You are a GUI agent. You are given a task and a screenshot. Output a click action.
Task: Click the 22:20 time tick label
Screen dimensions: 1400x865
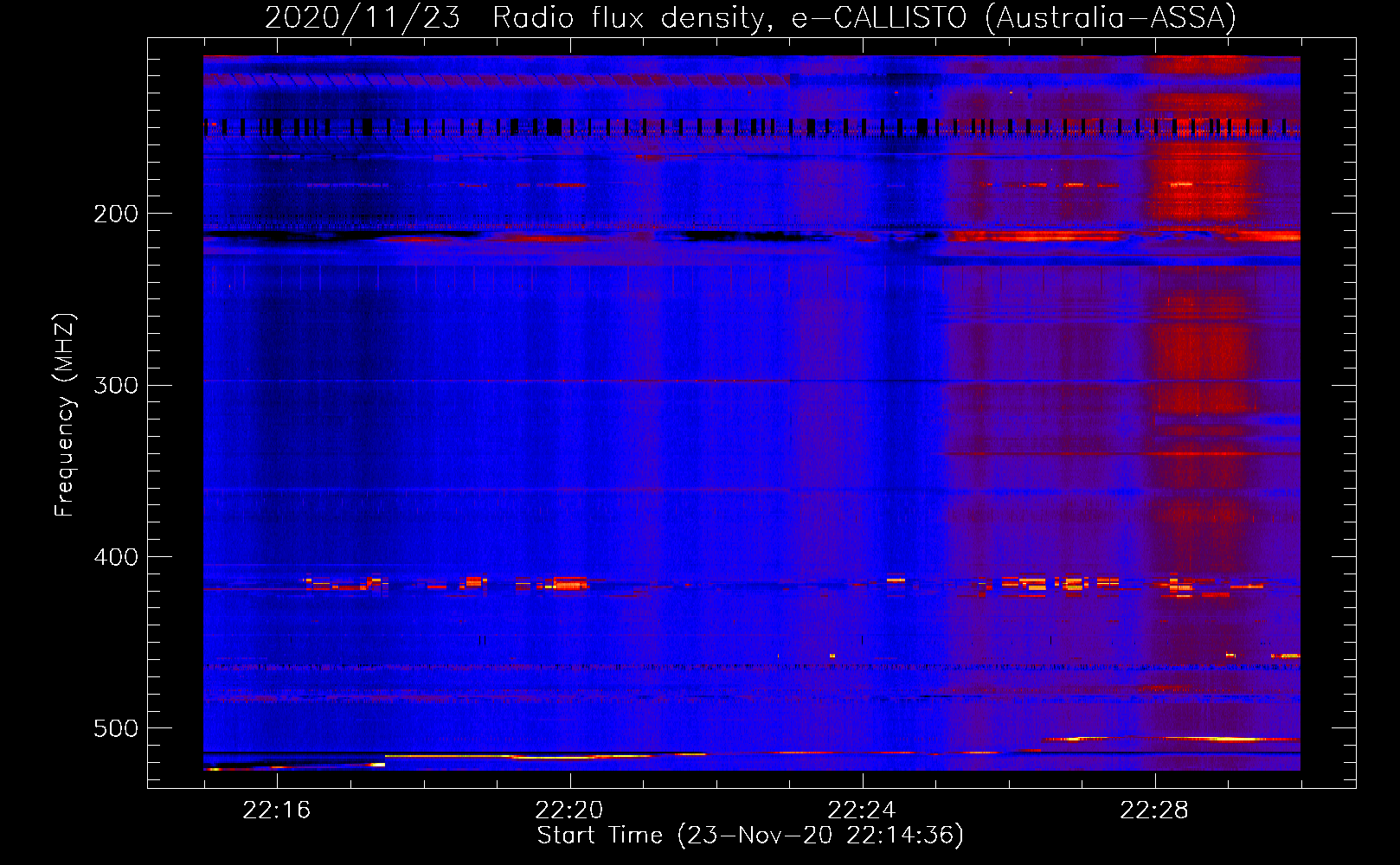[569, 810]
